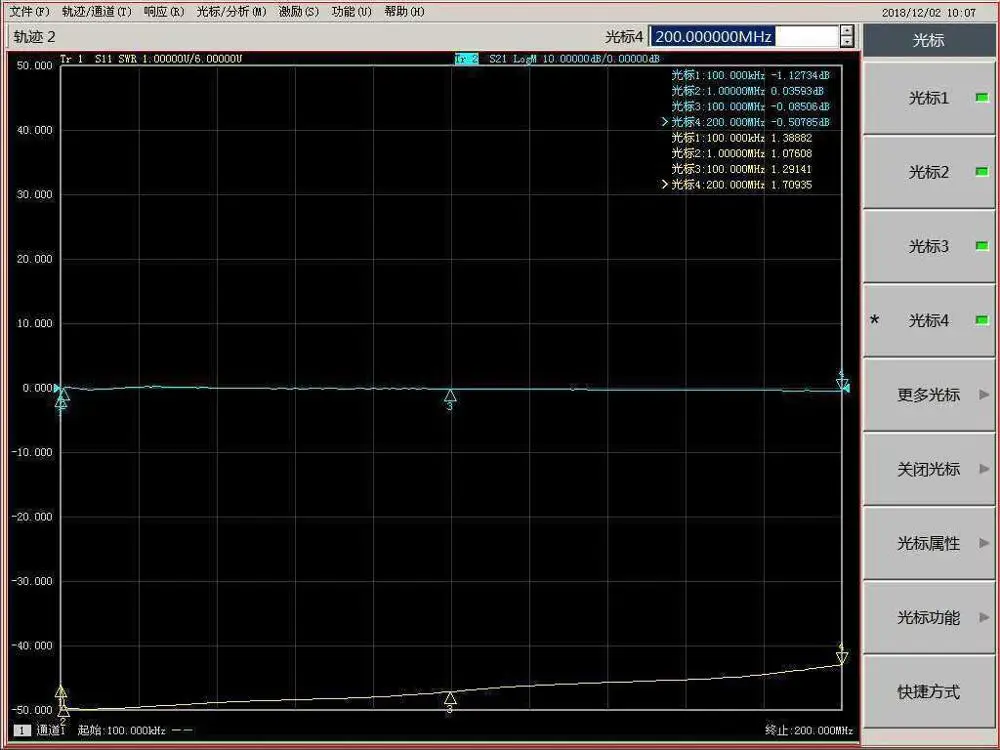Expand the 光标功能 submenu
Image resolution: width=1000 pixels, height=750 pixels.
[x=929, y=617]
